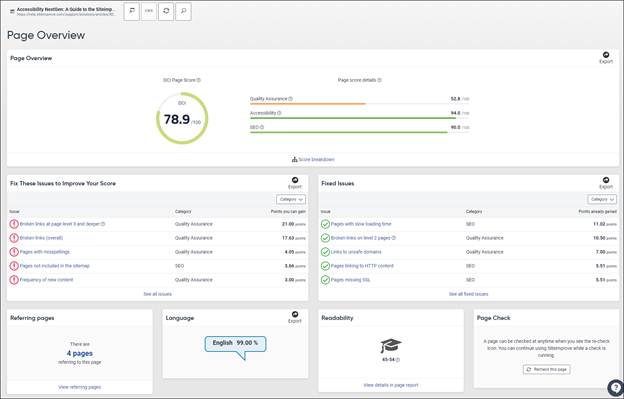
Task: Click View referring pages link
Action: 80,387
